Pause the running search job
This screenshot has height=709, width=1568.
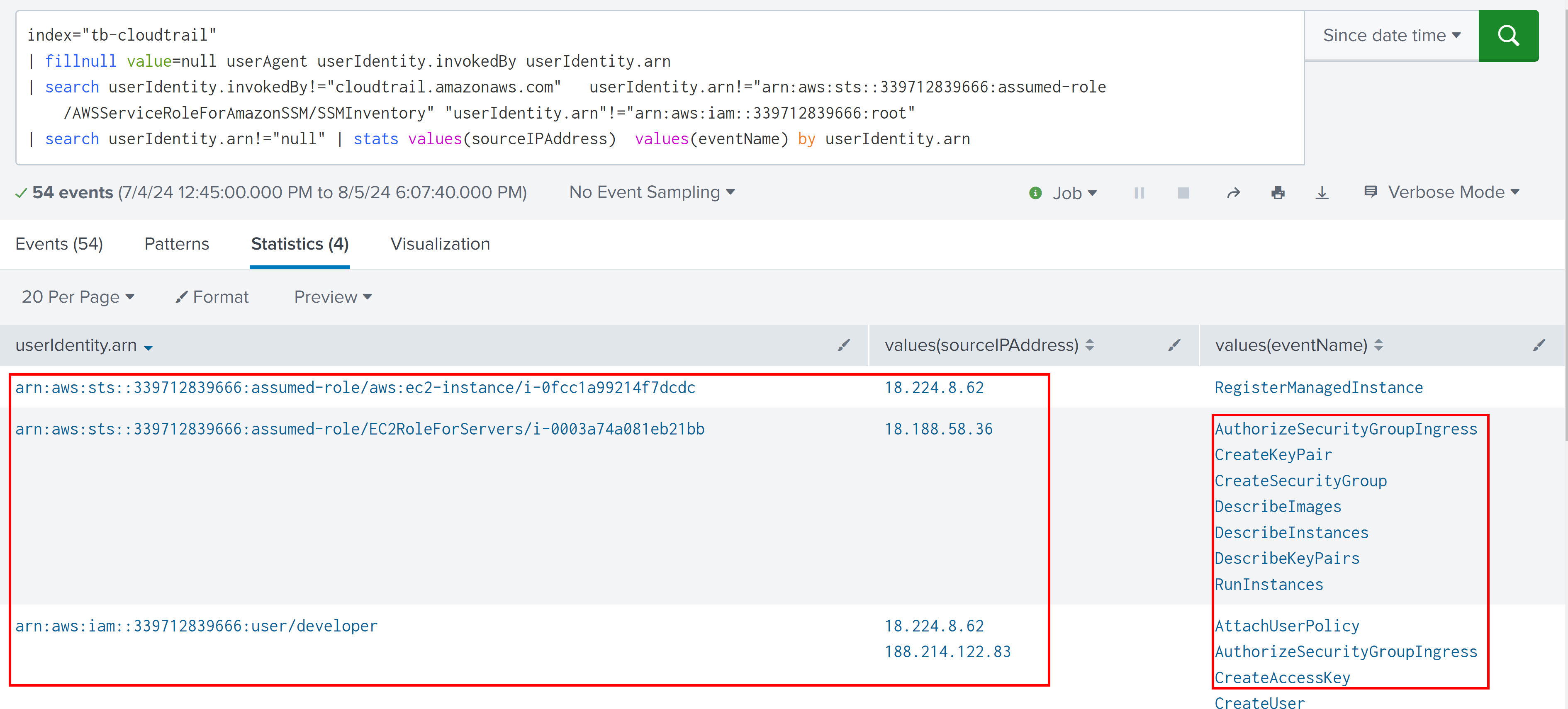1139,193
